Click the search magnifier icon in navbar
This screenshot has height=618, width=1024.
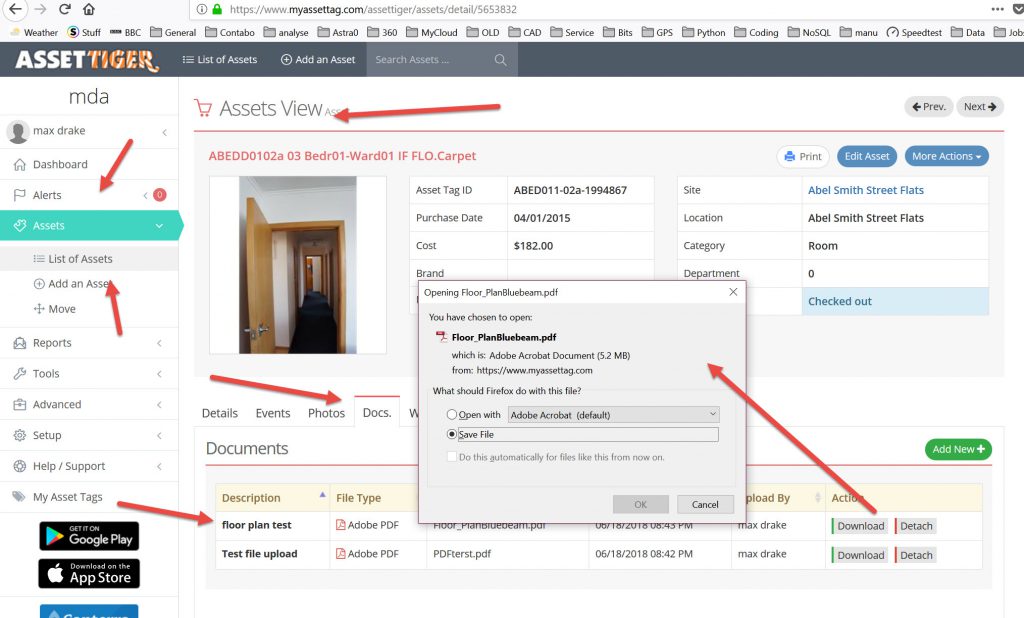pyautogui.click(x=500, y=60)
